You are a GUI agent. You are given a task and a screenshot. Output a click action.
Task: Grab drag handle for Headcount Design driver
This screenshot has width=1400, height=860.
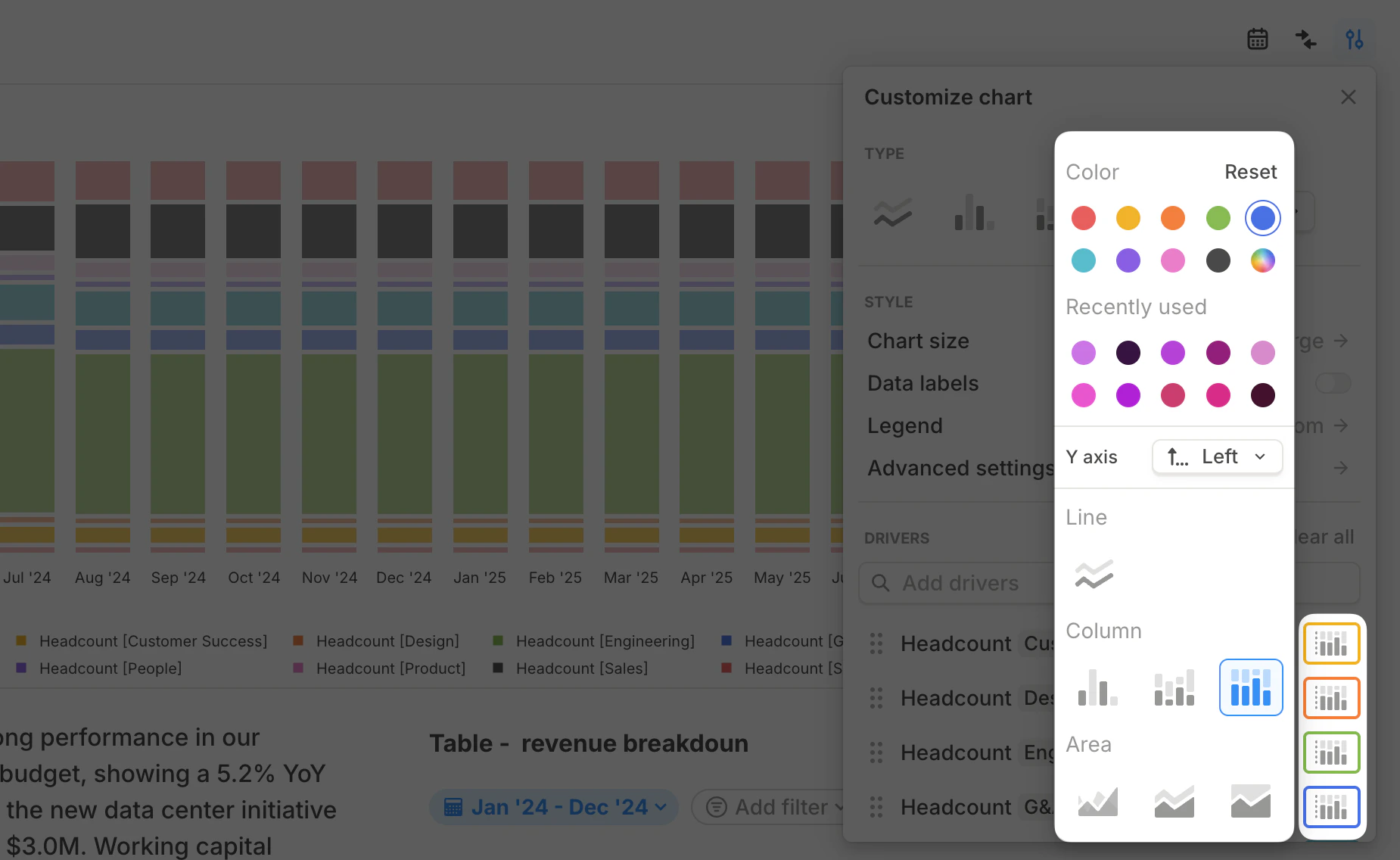click(x=876, y=698)
